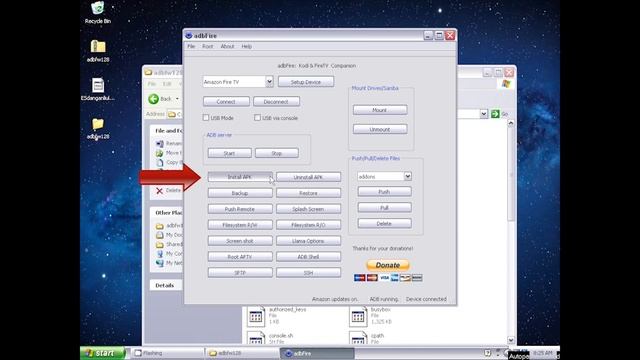This screenshot has width=640, height=360.
Task: Open the Explorer address bar dropdown
Action: (x=484, y=114)
